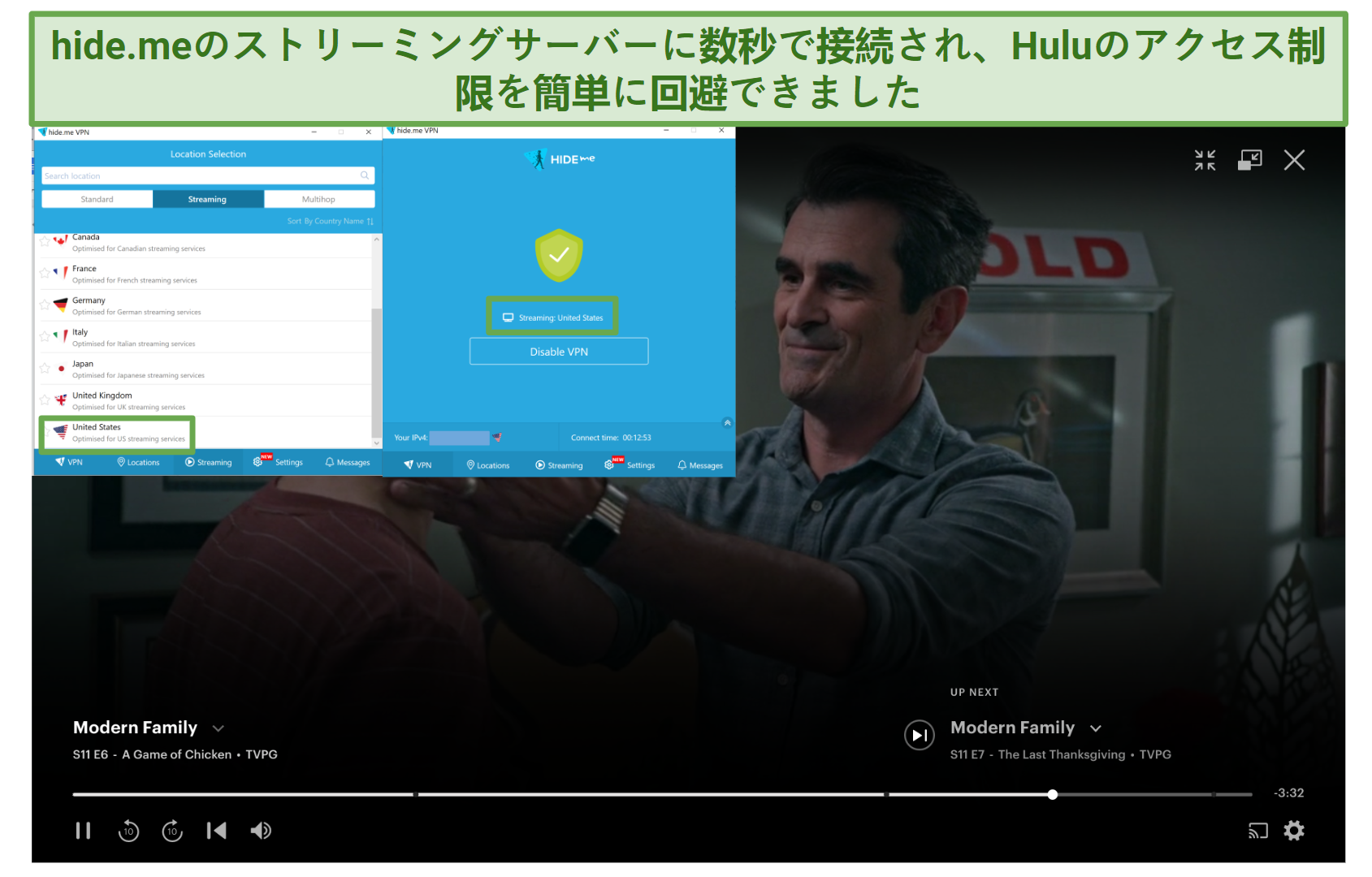1372x877 pixels.
Task: Restart episode from the beginning
Action: (216, 830)
